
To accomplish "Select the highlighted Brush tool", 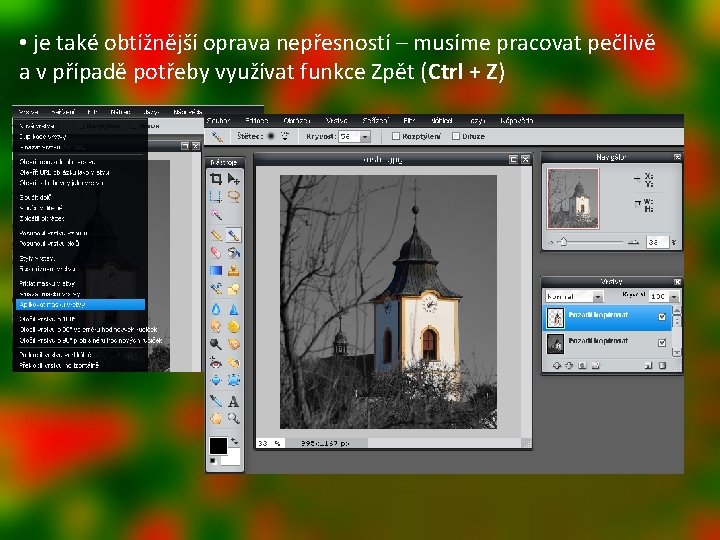I will 234,235.
